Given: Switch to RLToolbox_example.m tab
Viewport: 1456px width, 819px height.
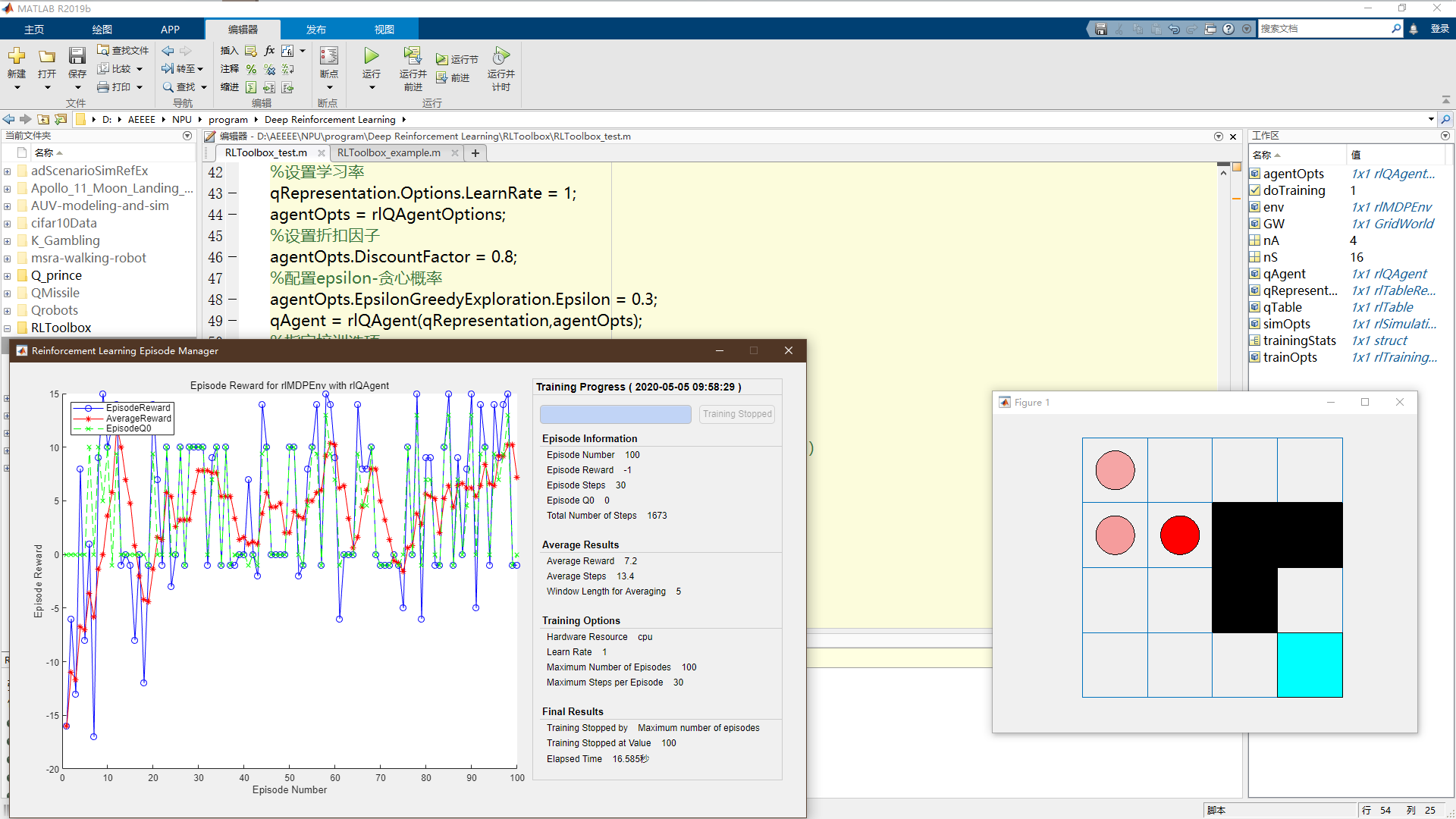Looking at the screenshot, I should (x=388, y=152).
